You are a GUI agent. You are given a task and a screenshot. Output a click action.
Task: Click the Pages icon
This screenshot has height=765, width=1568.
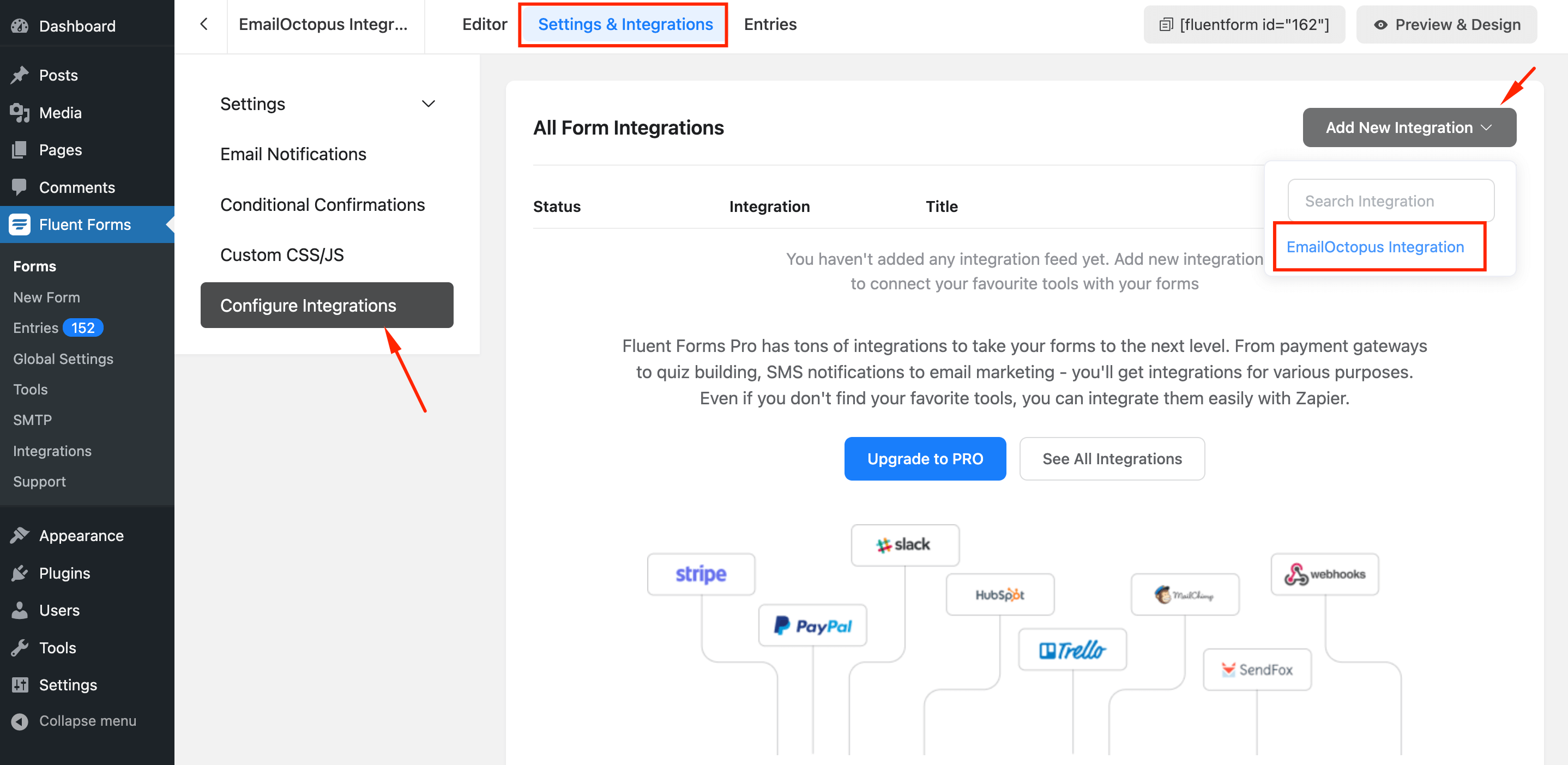click(20, 150)
